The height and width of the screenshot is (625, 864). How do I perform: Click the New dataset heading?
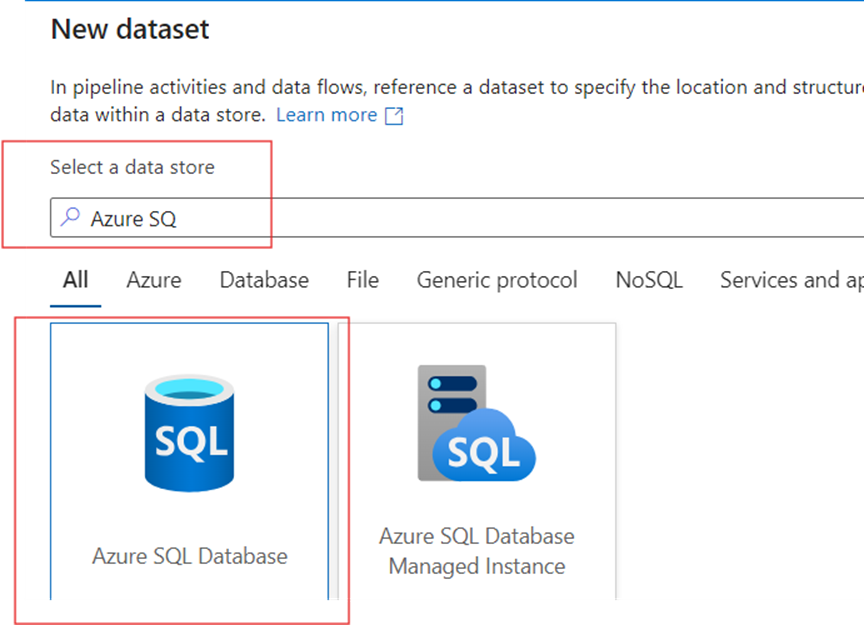click(x=130, y=29)
